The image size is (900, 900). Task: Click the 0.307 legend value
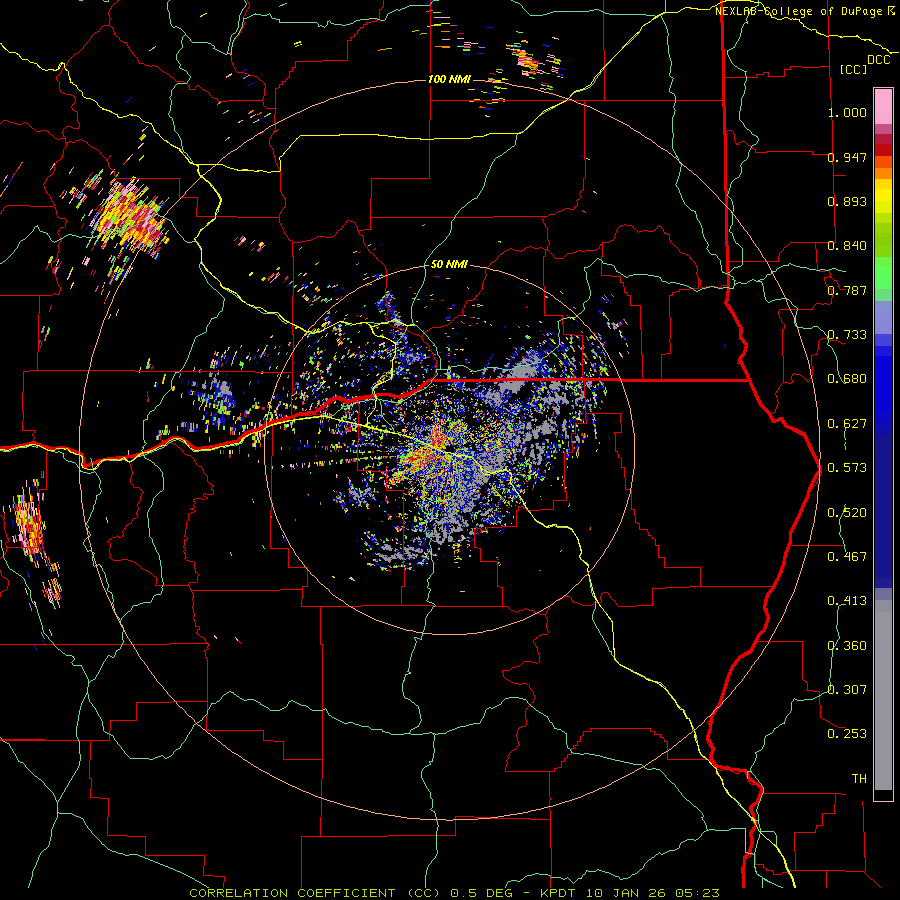click(847, 690)
